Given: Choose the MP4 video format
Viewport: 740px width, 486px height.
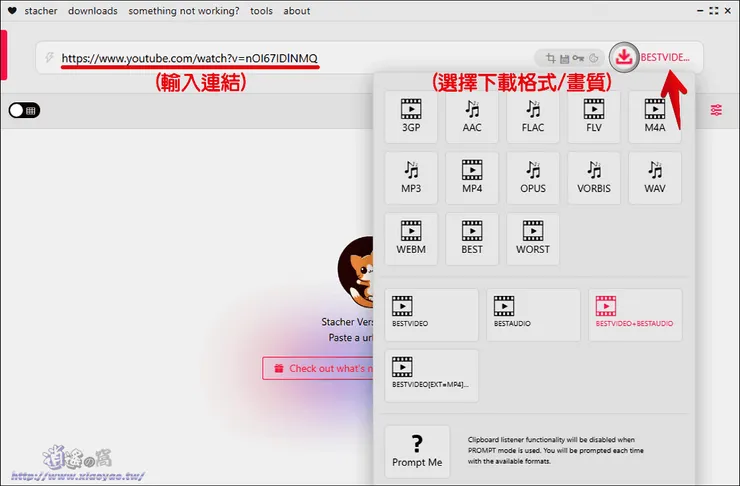Looking at the screenshot, I should (x=472, y=178).
